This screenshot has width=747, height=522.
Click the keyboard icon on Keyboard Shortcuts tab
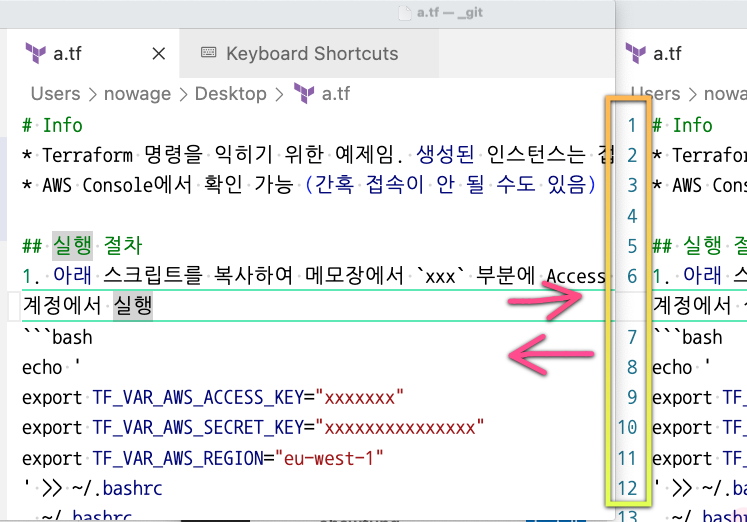point(208,52)
